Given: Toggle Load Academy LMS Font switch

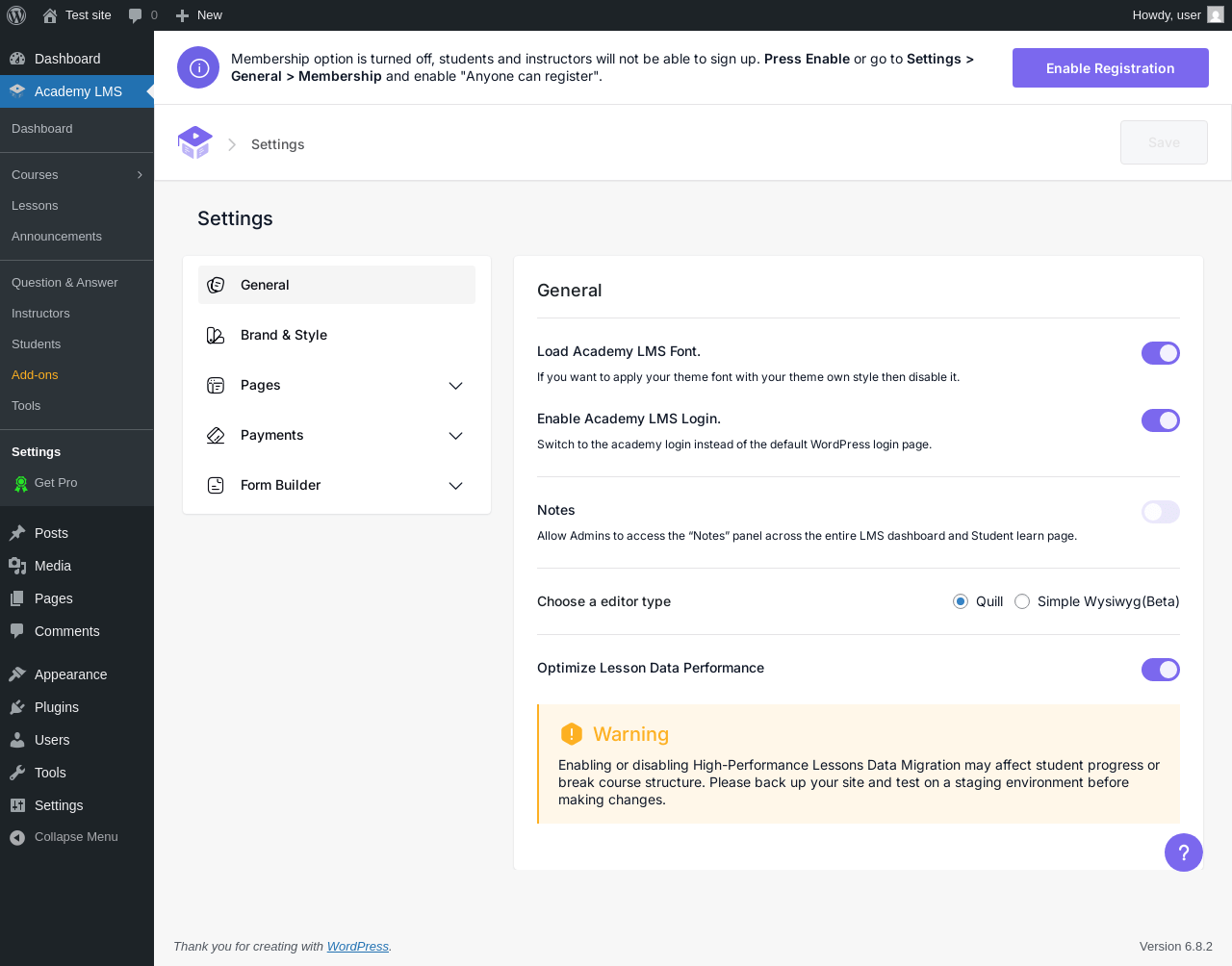Looking at the screenshot, I should pyautogui.click(x=1161, y=353).
